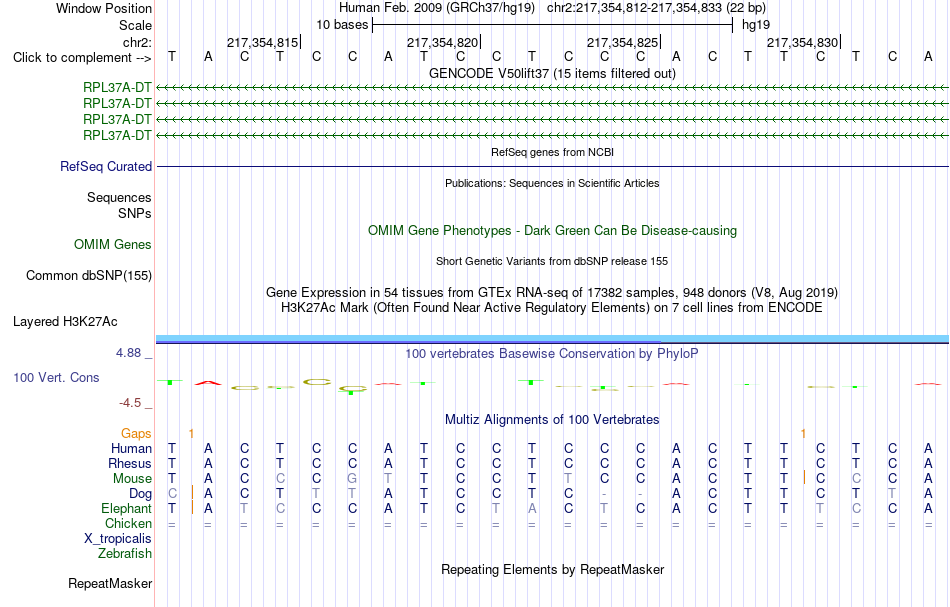Open the OMIM Genes track label

pos(113,245)
